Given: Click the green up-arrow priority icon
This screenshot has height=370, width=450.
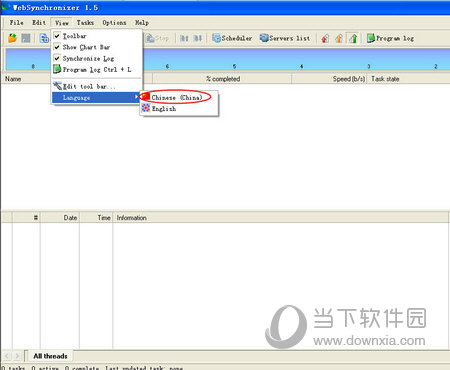Looking at the screenshot, I should (x=353, y=38).
